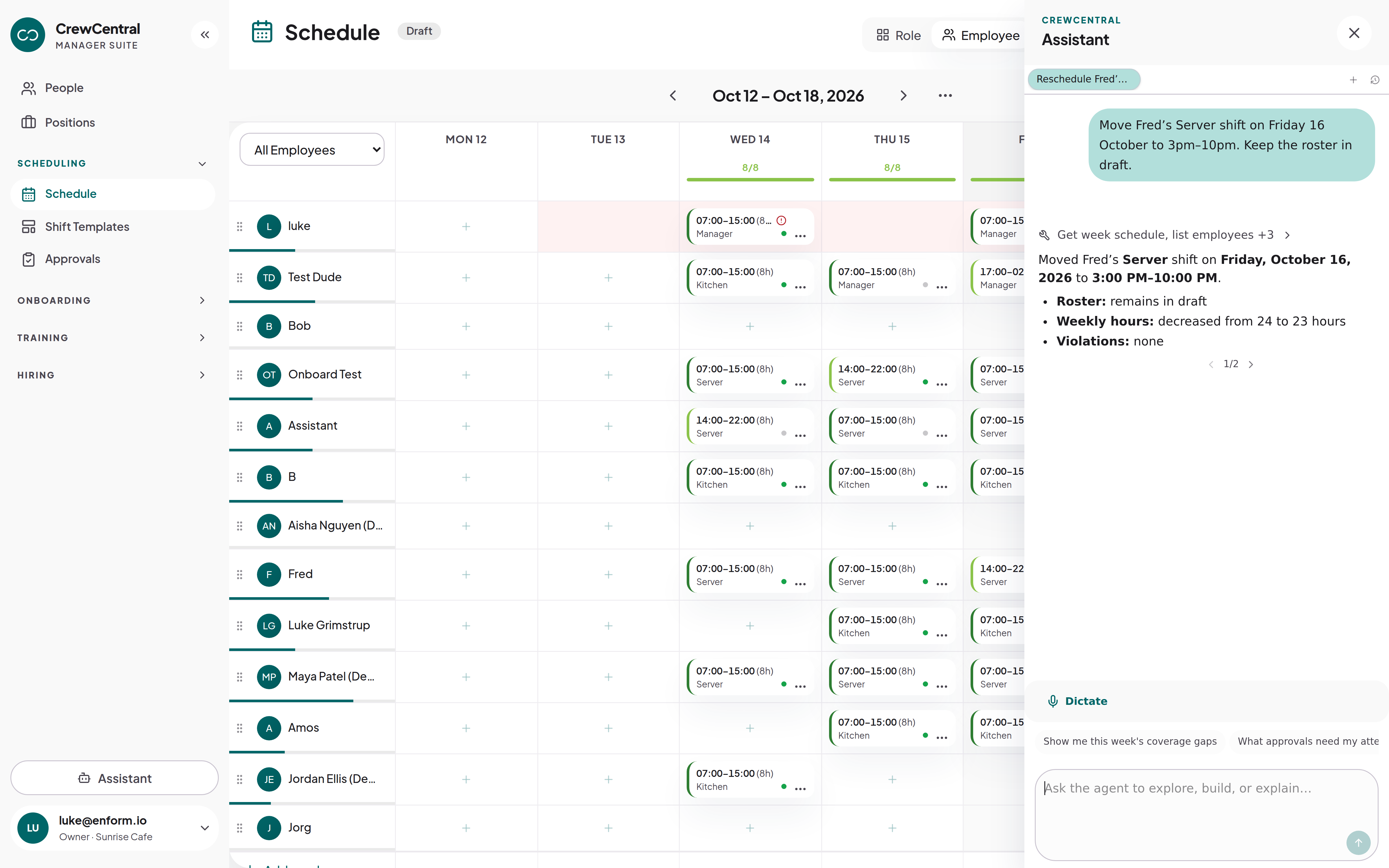
Task: Use suggestion Show me this week's coverage gaps
Action: click(1129, 741)
